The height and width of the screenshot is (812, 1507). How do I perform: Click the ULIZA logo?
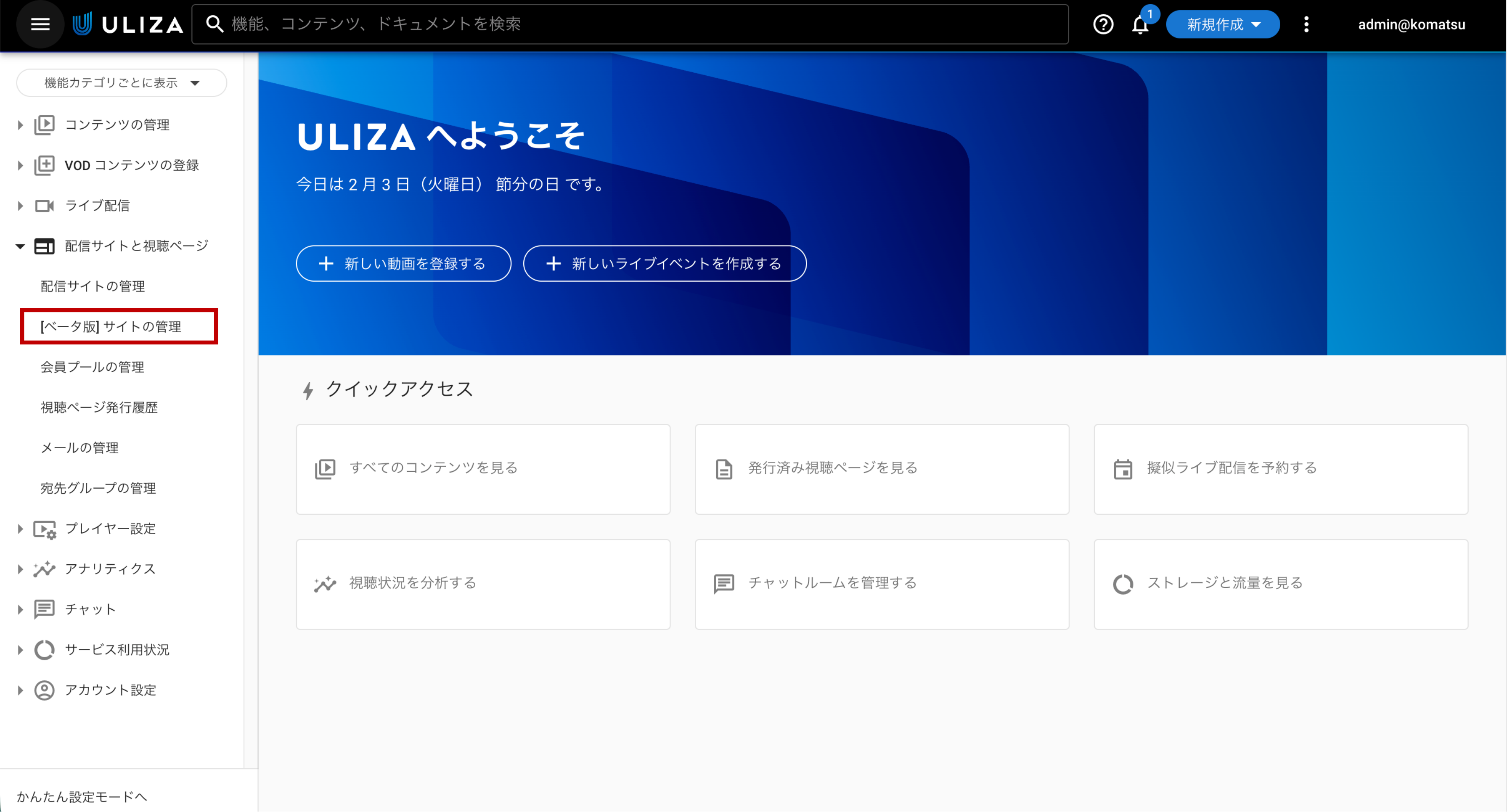pos(127,24)
